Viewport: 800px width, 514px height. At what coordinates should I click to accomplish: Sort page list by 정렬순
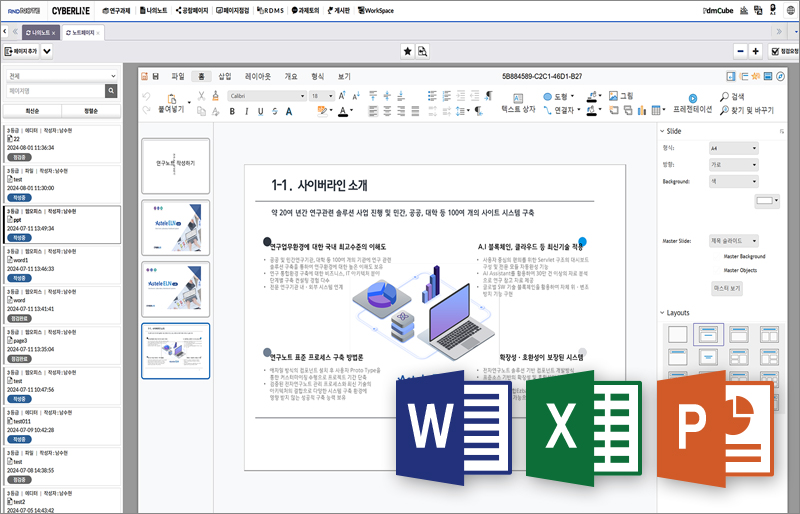pyautogui.click(x=91, y=111)
